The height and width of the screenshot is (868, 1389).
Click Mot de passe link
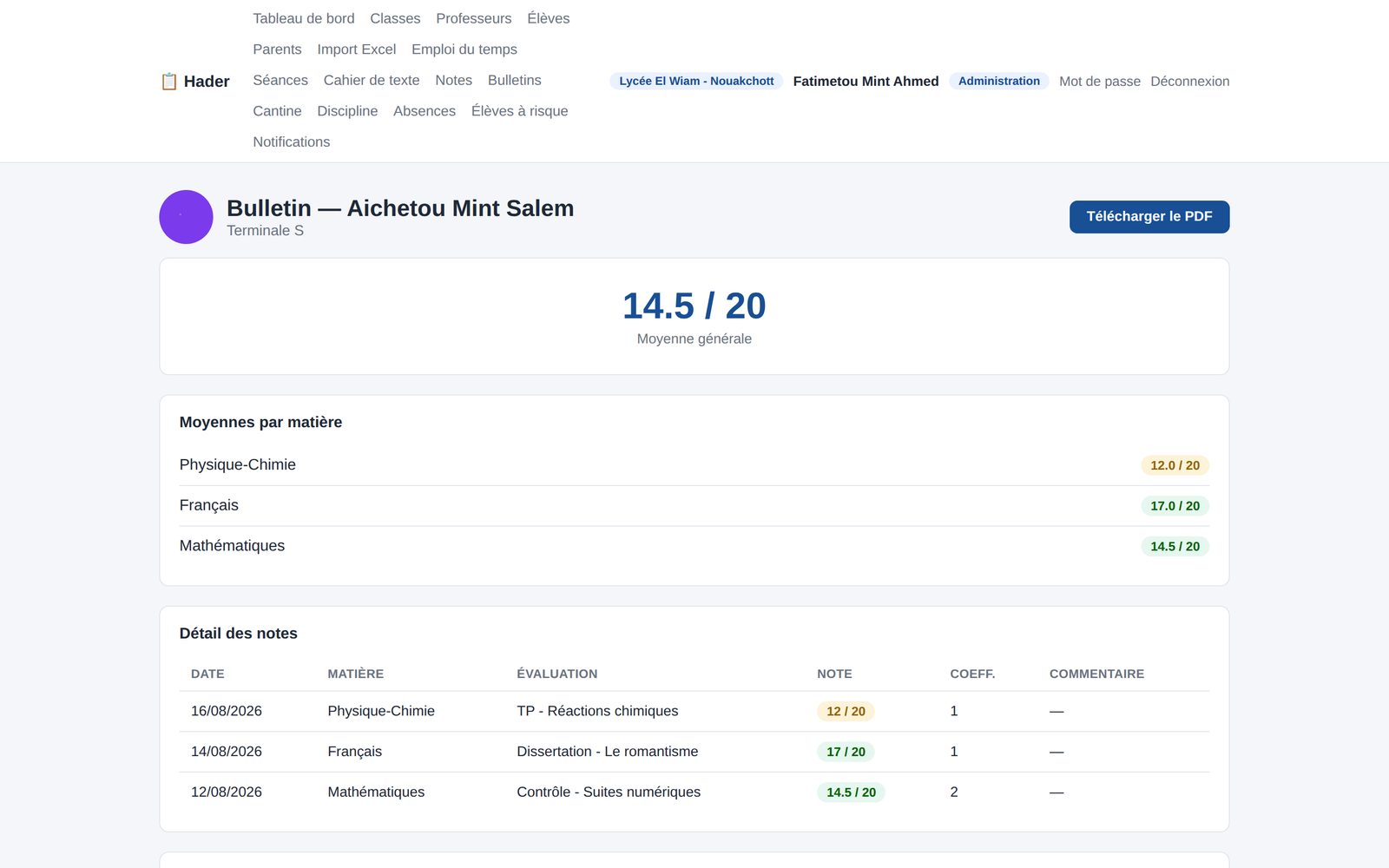pyautogui.click(x=1100, y=82)
